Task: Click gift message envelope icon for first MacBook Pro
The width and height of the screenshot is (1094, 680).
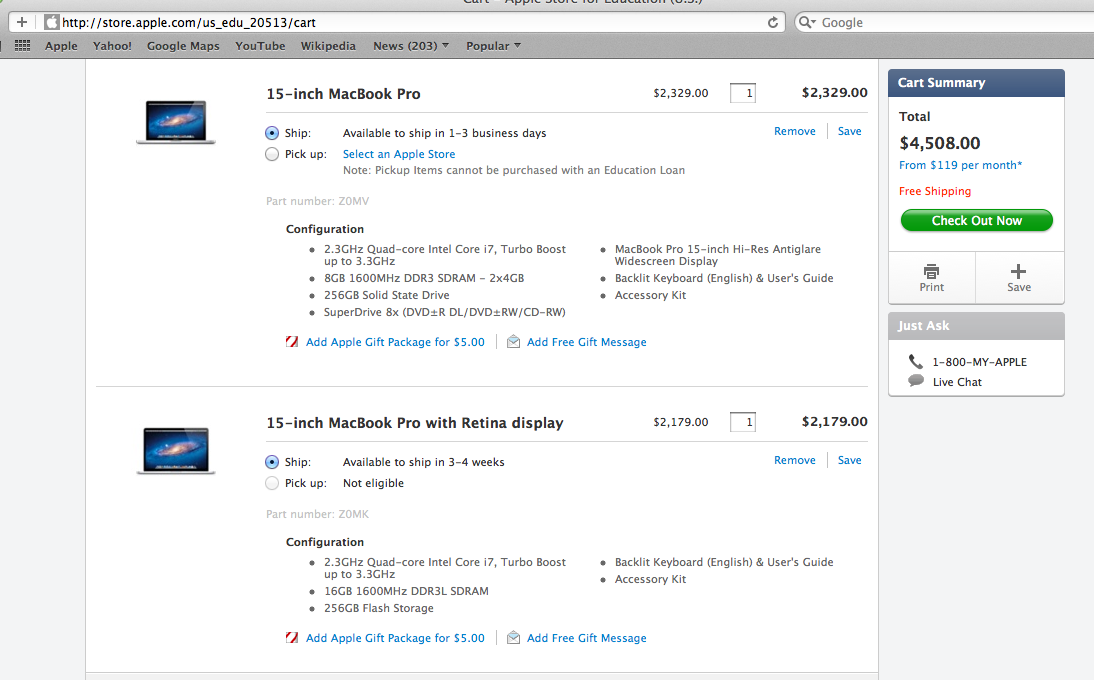Action: pos(514,342)
